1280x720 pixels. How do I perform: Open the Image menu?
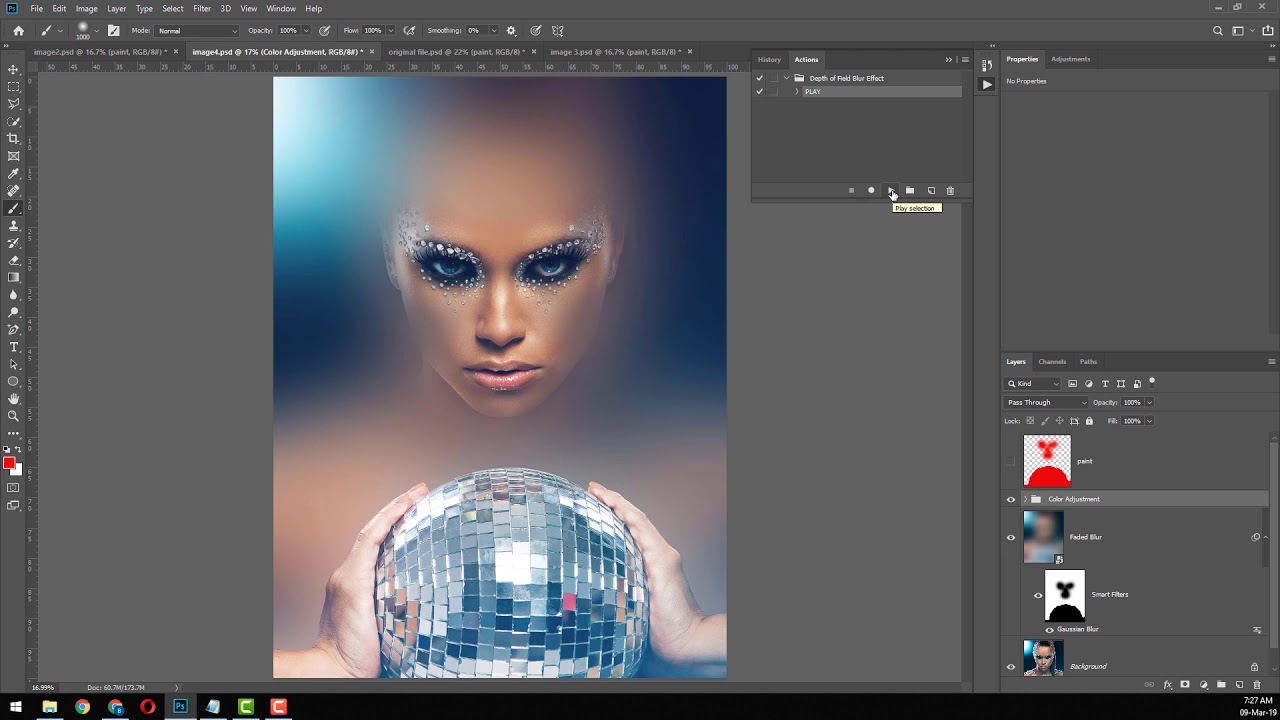click(87, 8)
